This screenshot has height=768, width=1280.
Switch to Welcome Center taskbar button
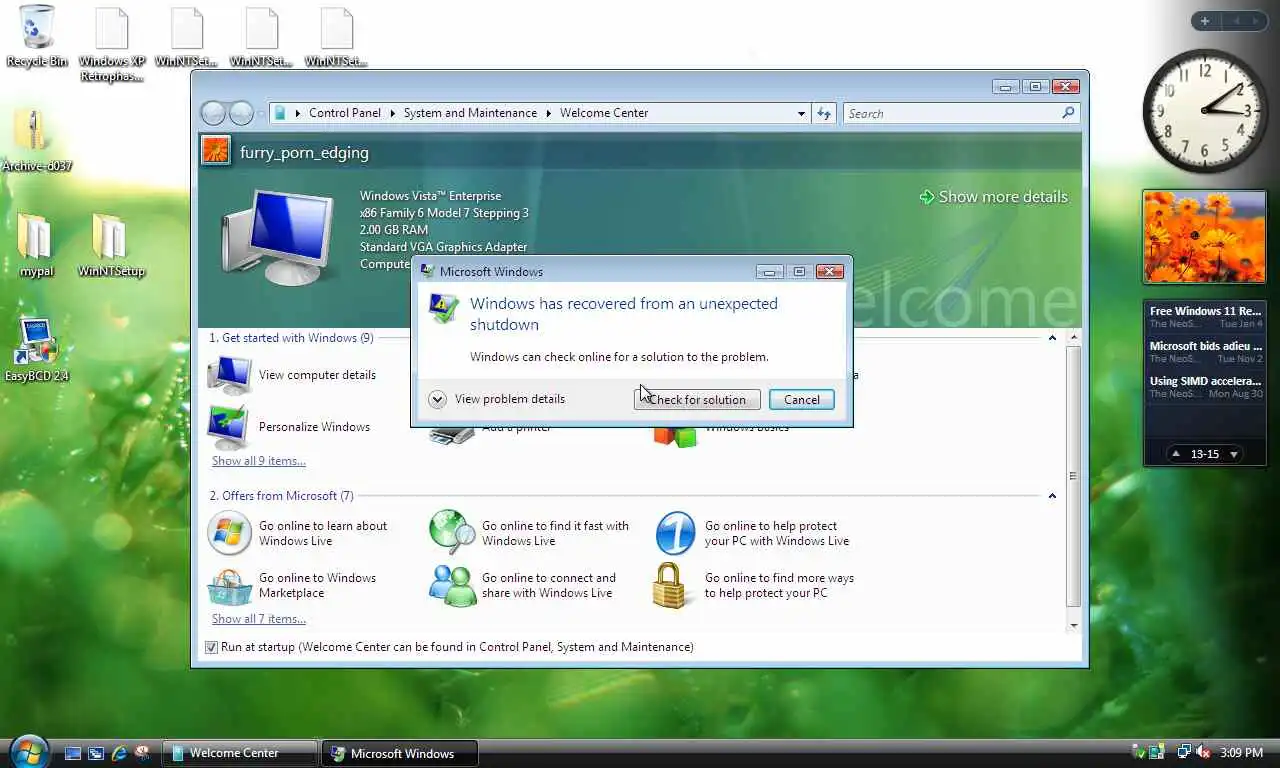(240, 753)
